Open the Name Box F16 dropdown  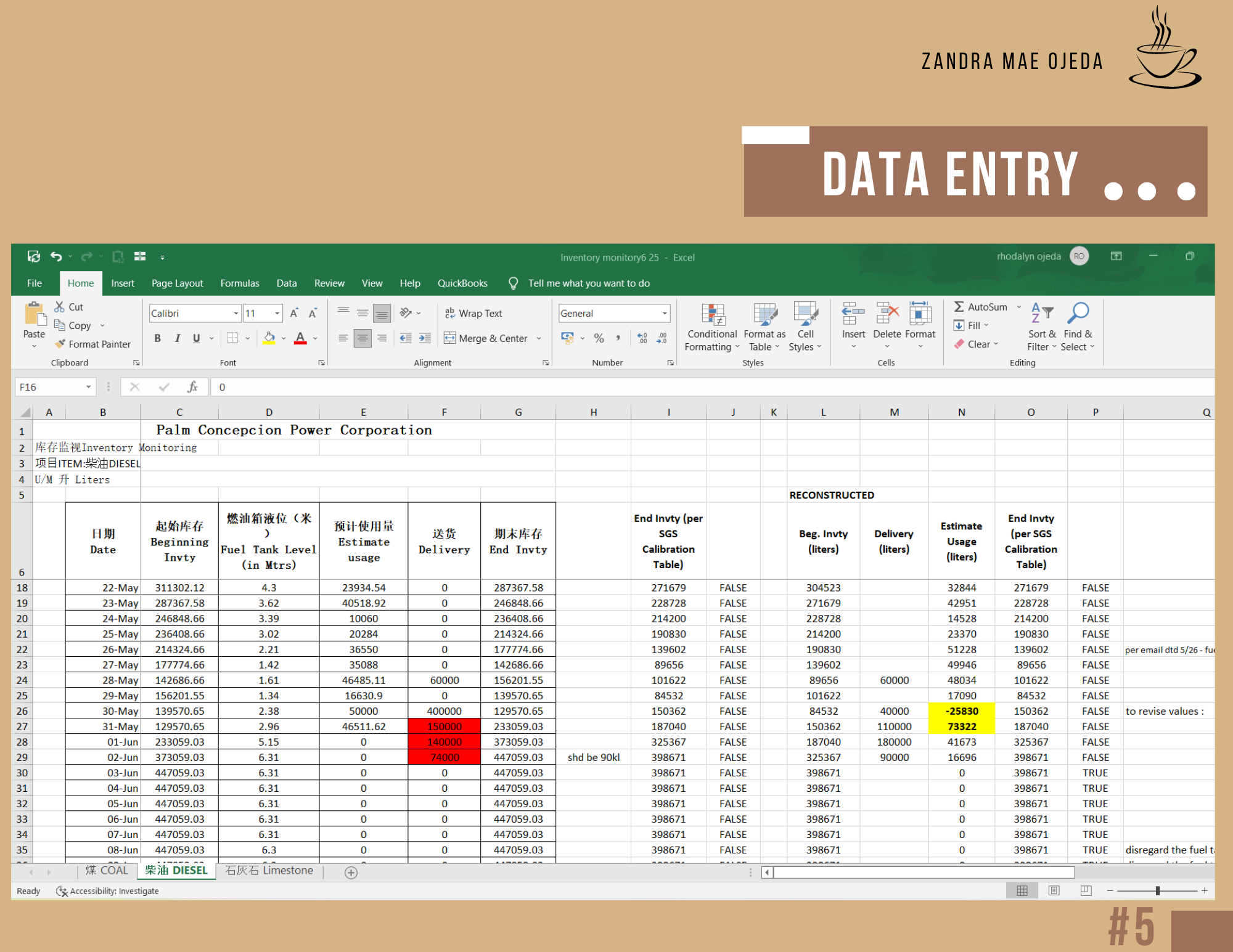click(x=88, y=387)
